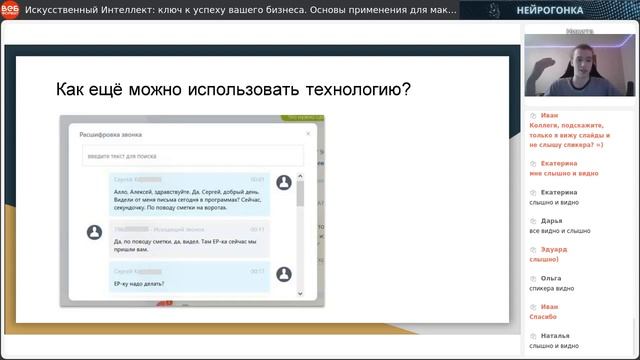Click Дарья's 'все видно и слышно' message
640x360 pixels.
tap(560, 231)
